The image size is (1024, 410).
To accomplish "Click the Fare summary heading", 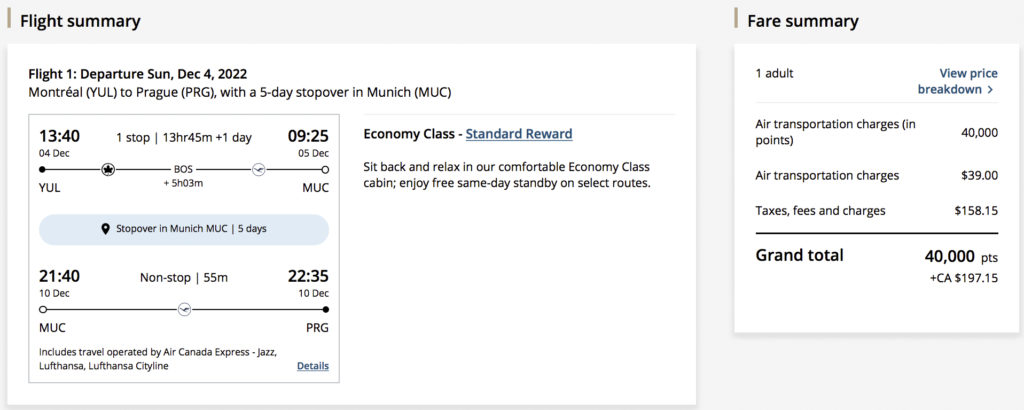I will pyautogui.click(x=803, y=21).
